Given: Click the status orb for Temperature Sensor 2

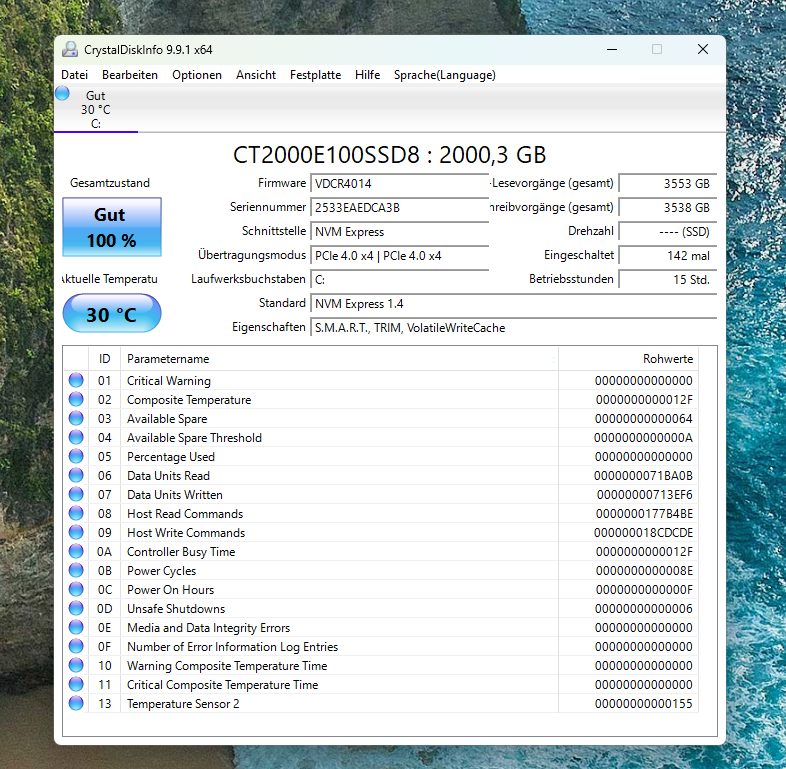Looking at the screenshot, I should point(76,703).
